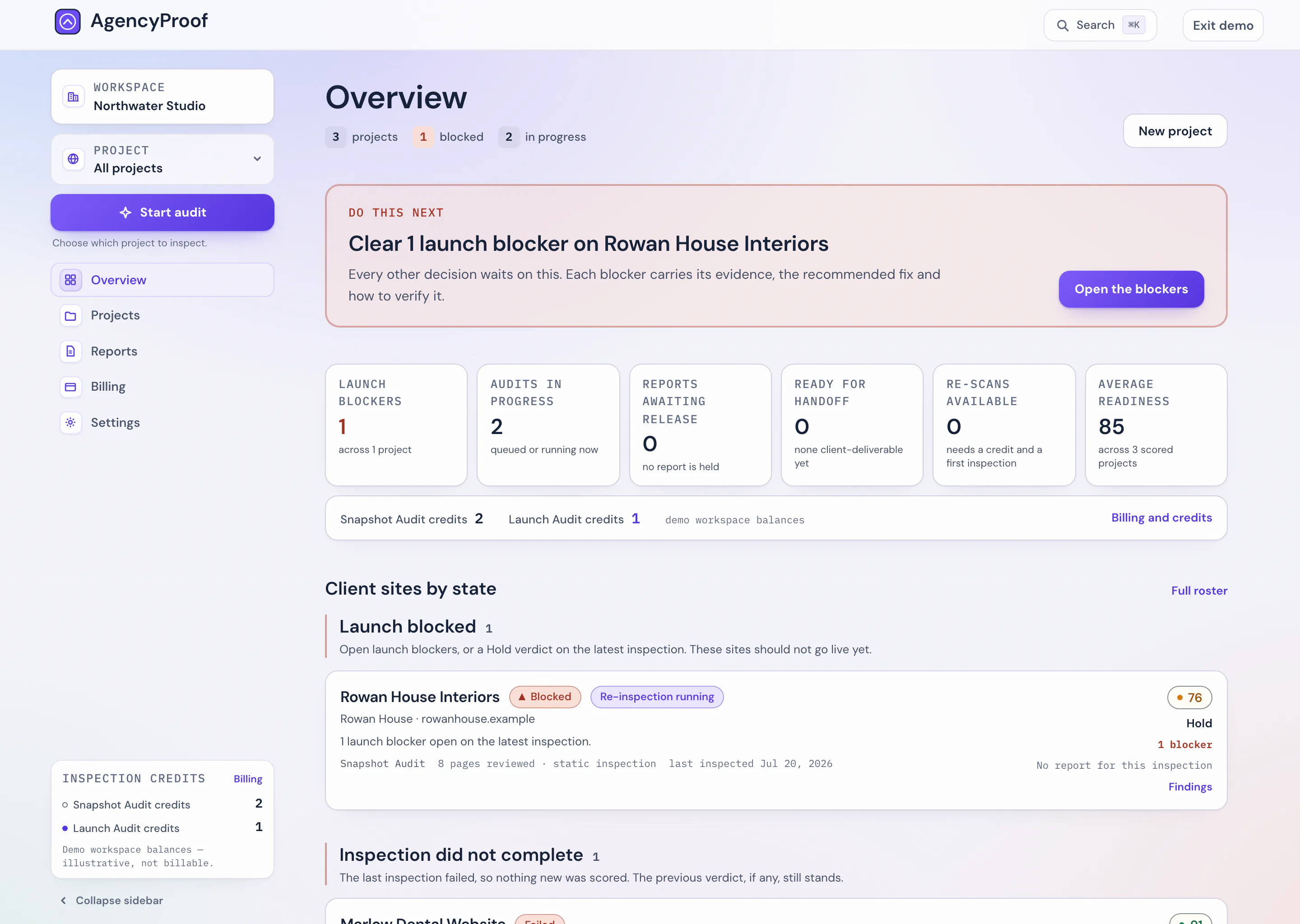1300x924 pixels.
Task: Click the Findings link for Rowan House
Action: point(1190,787)
